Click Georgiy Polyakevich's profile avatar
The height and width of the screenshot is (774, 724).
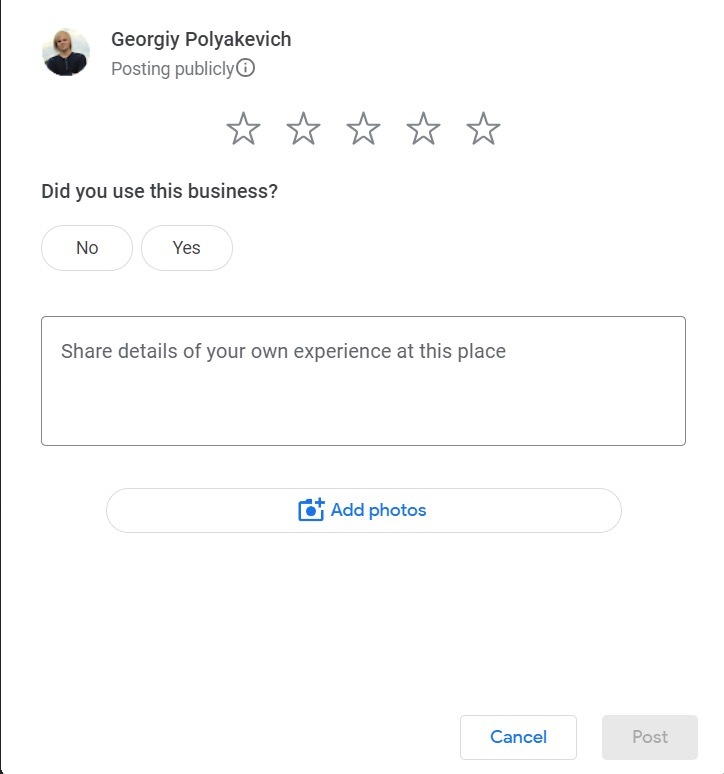[x=66, y=52]
